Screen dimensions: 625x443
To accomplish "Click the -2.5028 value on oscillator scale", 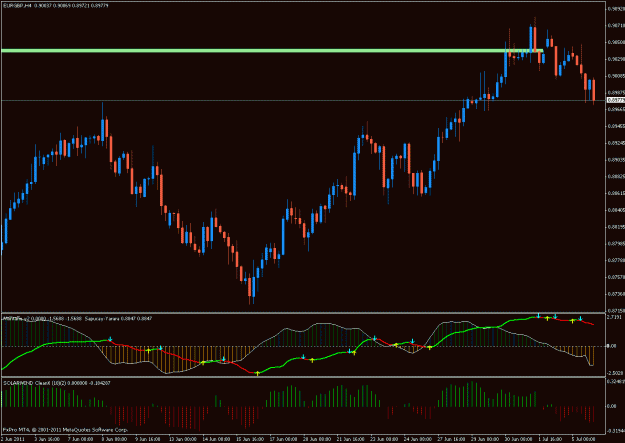I will coord(615,373).
